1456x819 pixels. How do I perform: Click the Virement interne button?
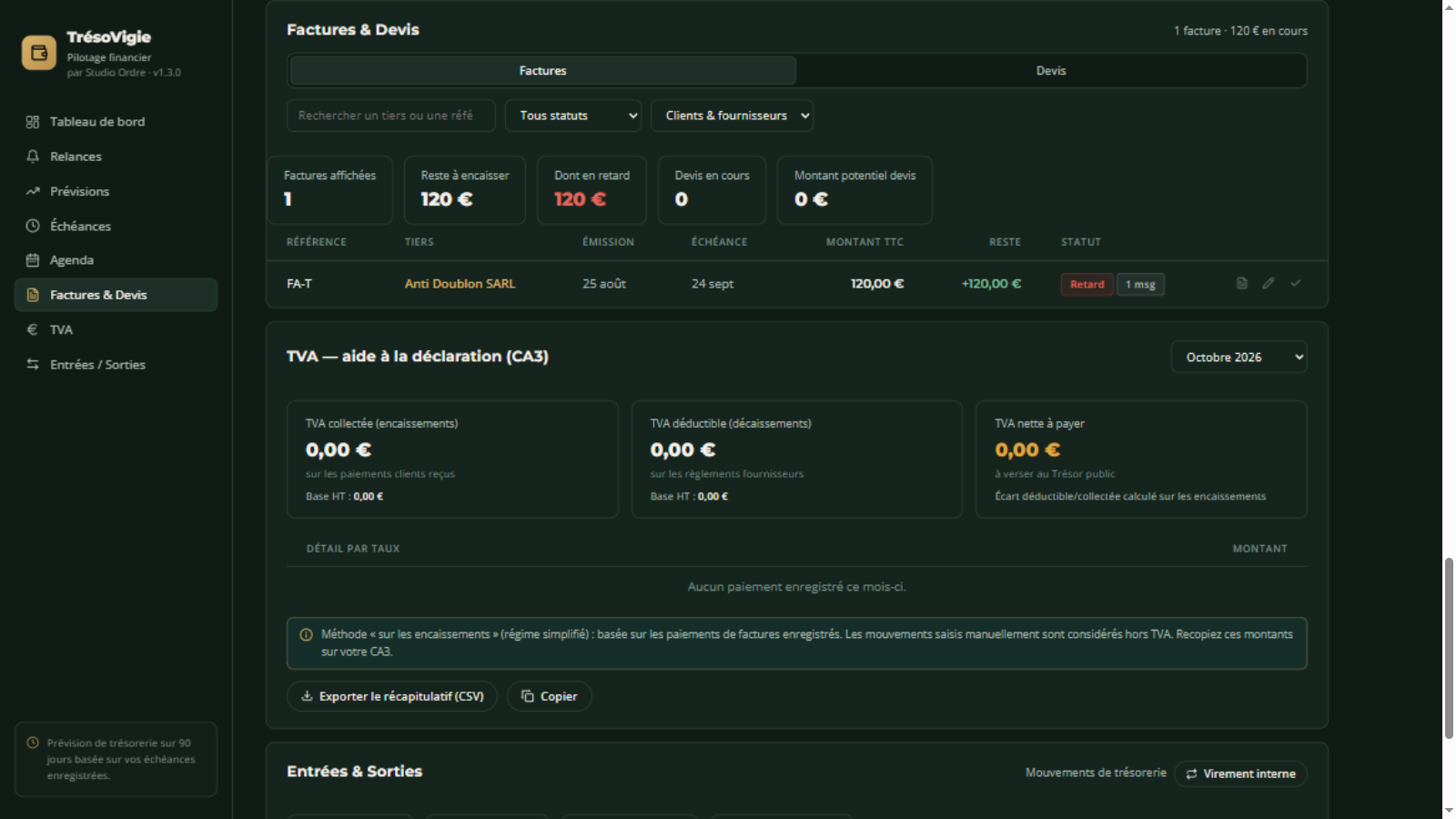click(x=1241, y=773)
